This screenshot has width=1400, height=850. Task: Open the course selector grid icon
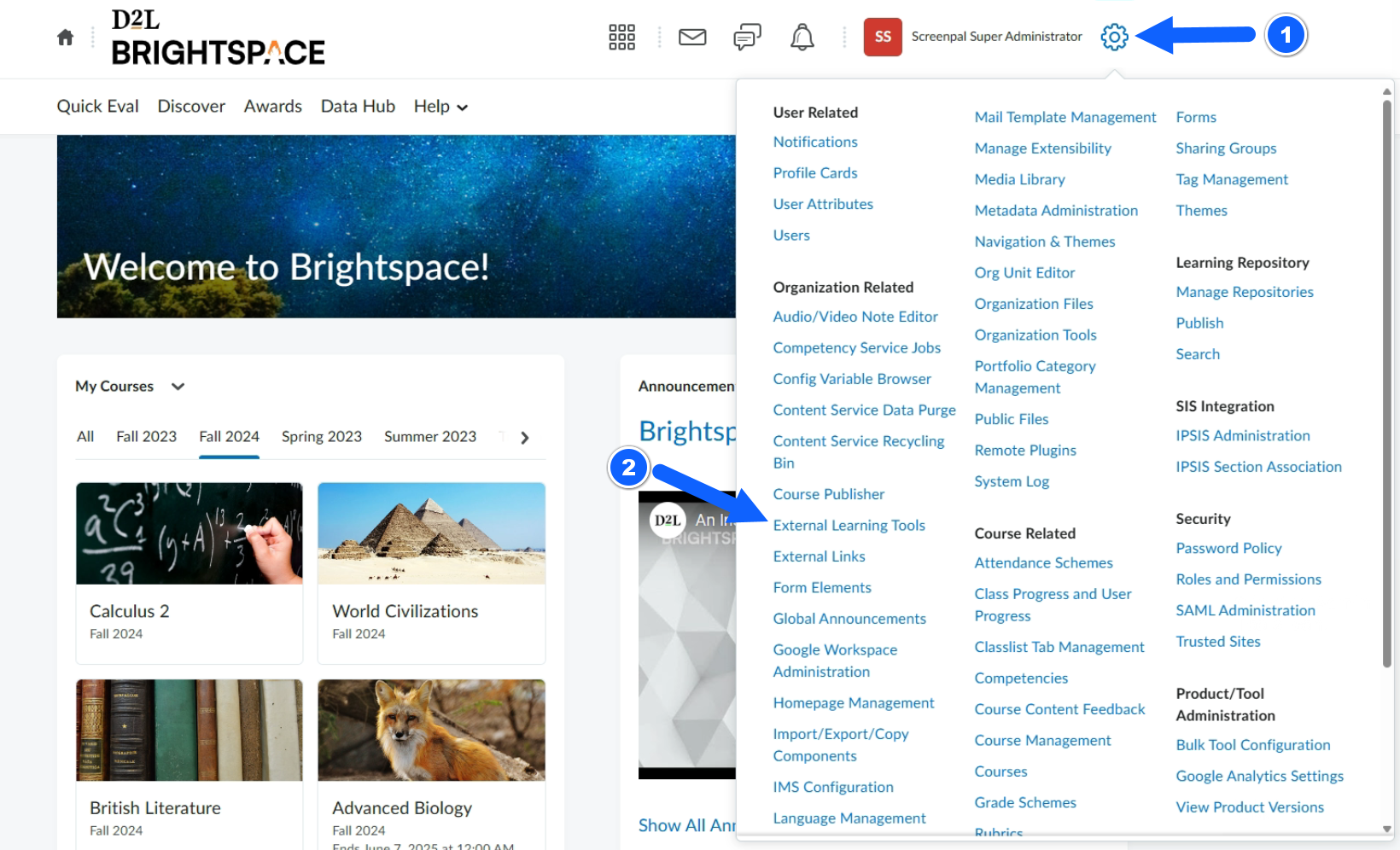click(x=621, y=37)
